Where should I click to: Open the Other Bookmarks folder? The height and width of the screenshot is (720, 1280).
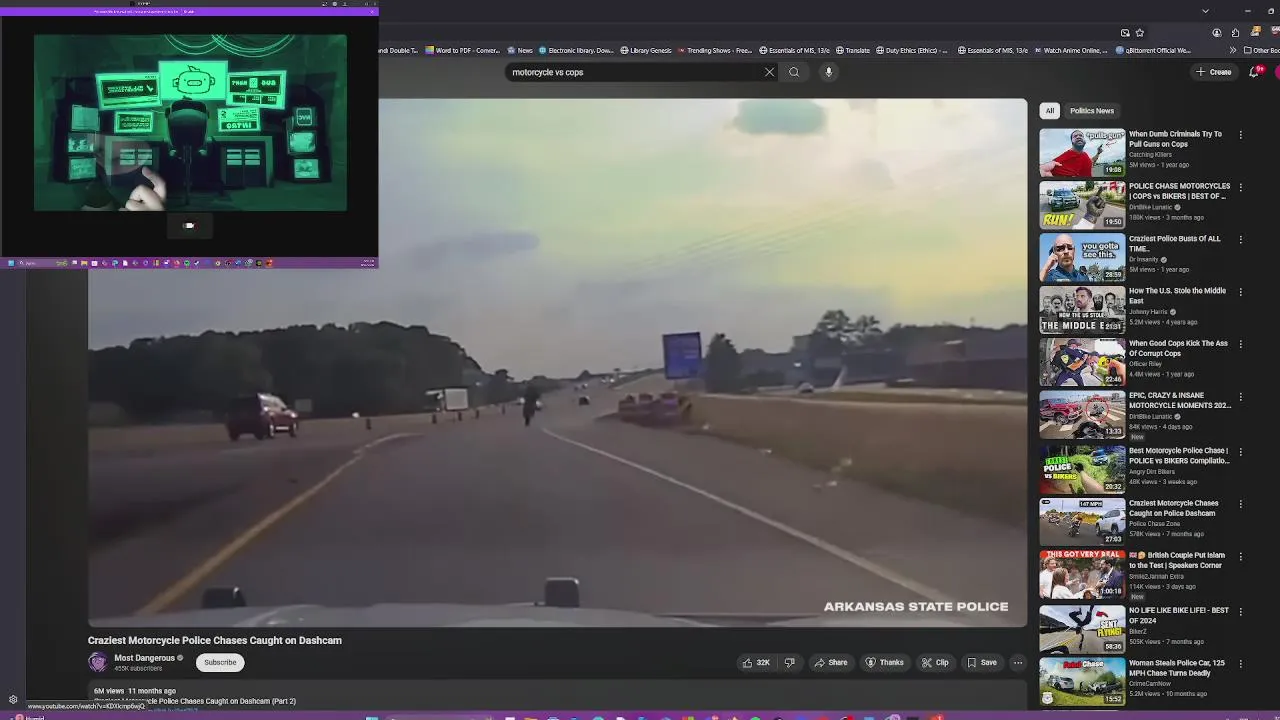coord(1262,50)
